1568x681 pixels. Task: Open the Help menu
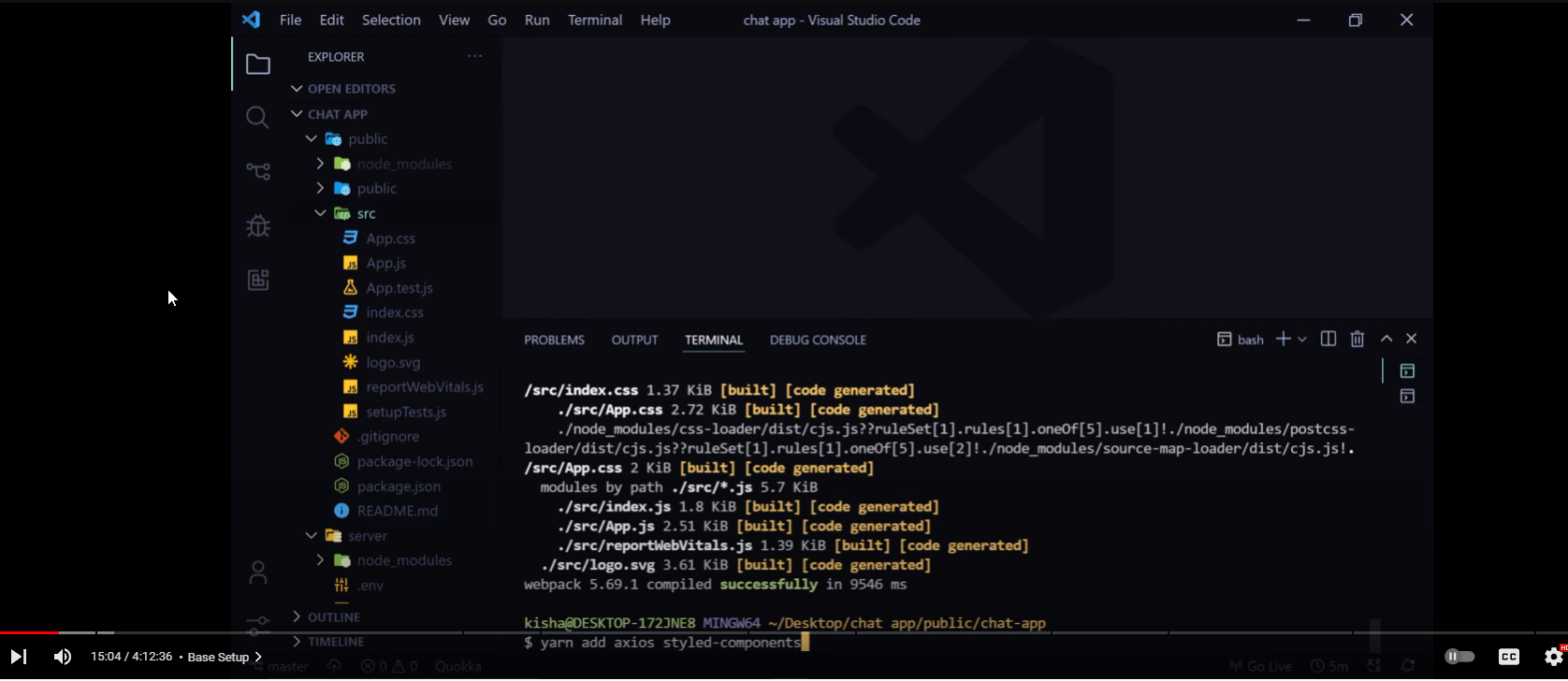click(x=655, y=20)
